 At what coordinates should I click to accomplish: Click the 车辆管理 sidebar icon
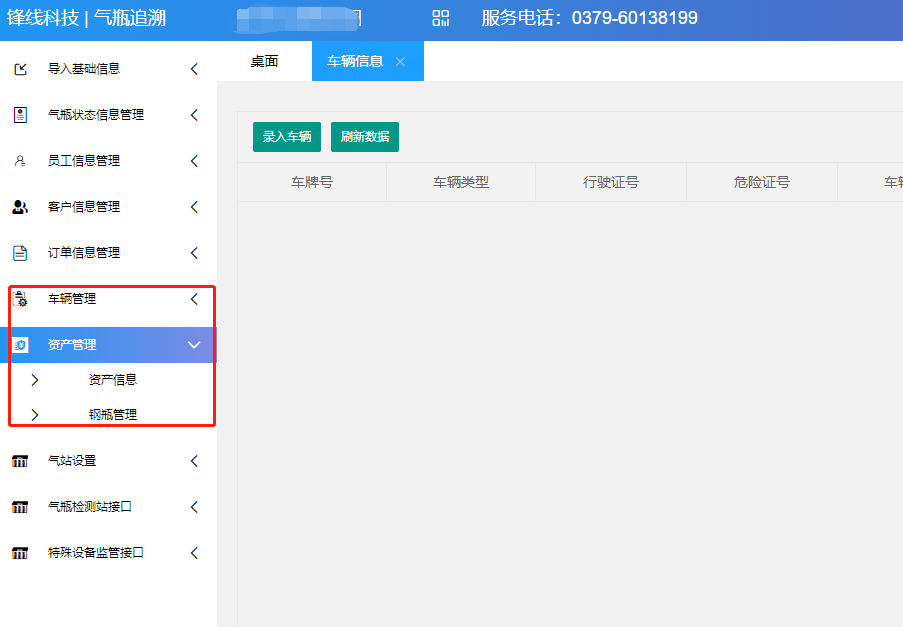pos(20,299)
